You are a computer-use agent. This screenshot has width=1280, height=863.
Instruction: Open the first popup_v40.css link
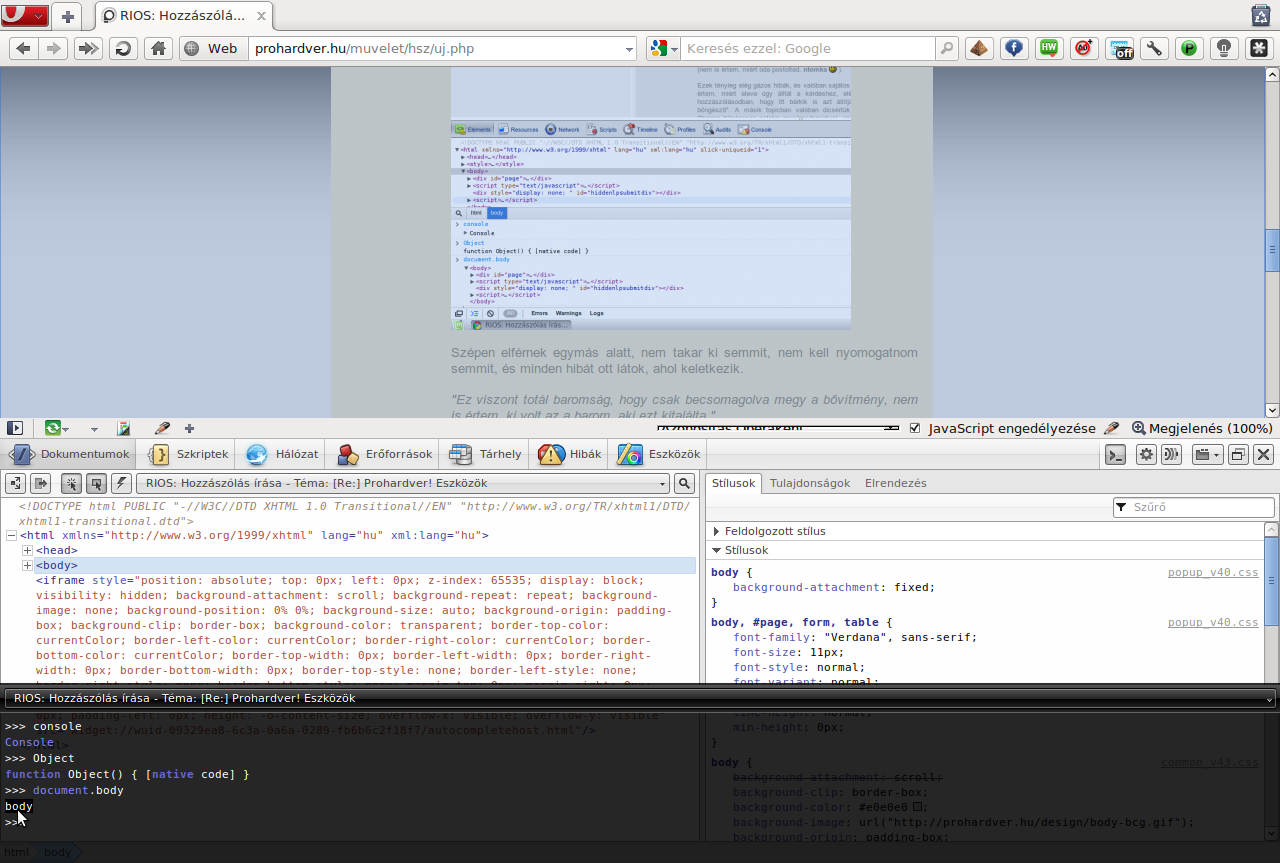pos(1213,572)
